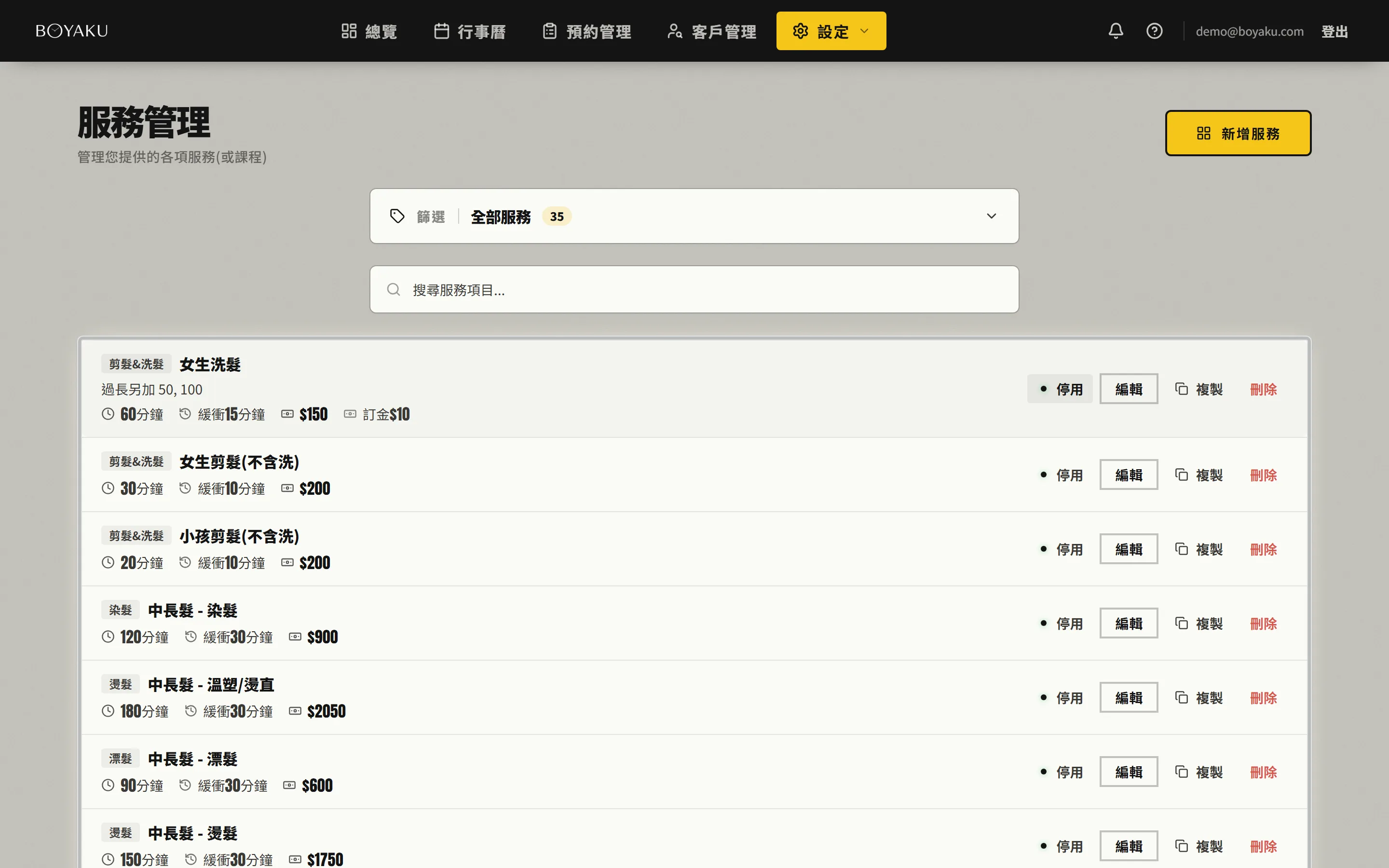Click copy icon for 中長髮 - 燙髮
The width and height of the screenshot is (1389, 868).
[x=1181, y=846]
